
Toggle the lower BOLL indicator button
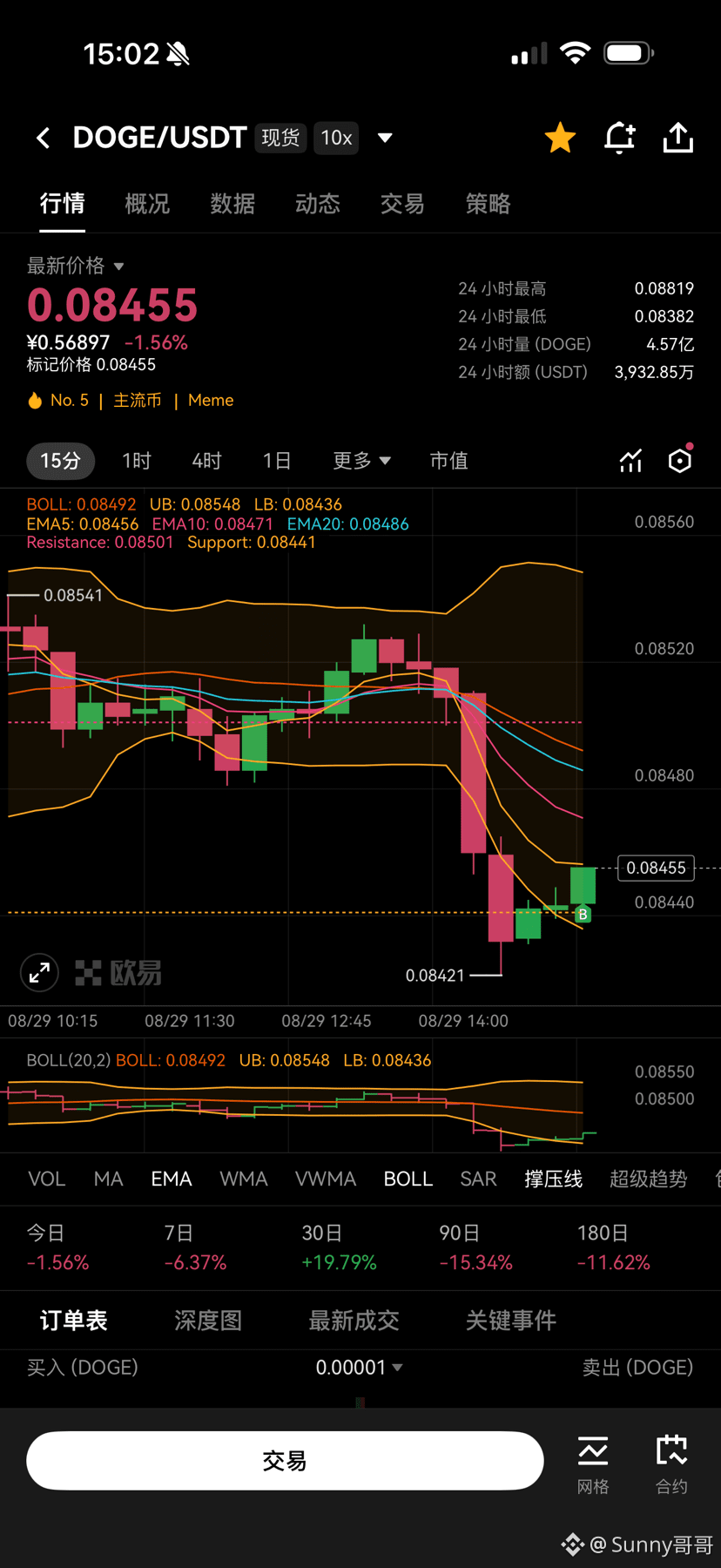pos(408,1179)
